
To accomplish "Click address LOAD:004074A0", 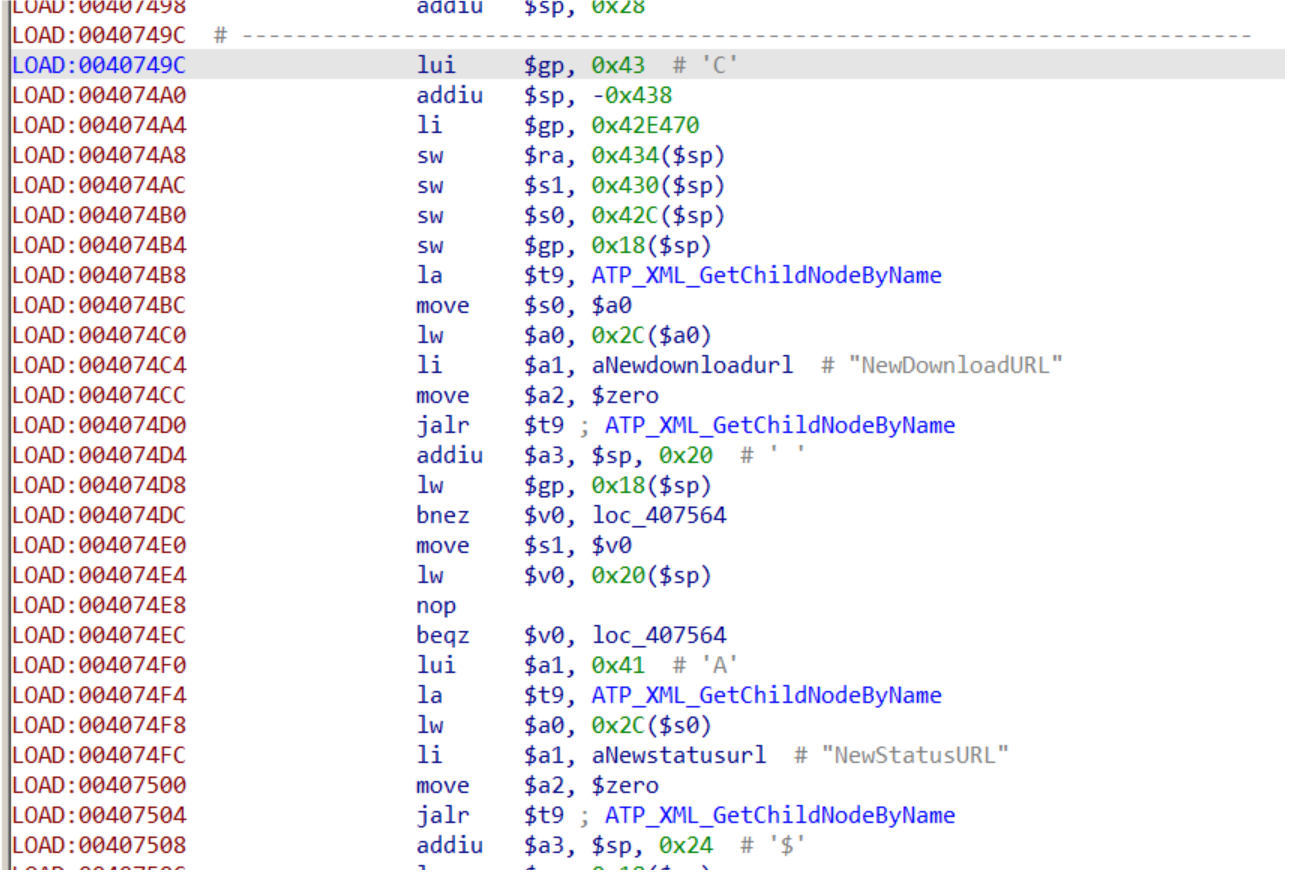I will coord(99,95).
